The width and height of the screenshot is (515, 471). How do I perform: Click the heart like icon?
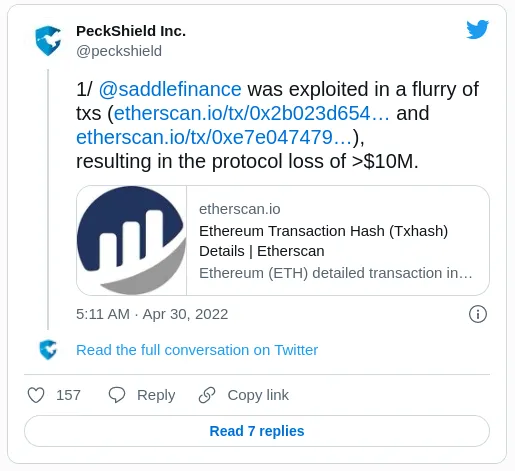point(36,395)
